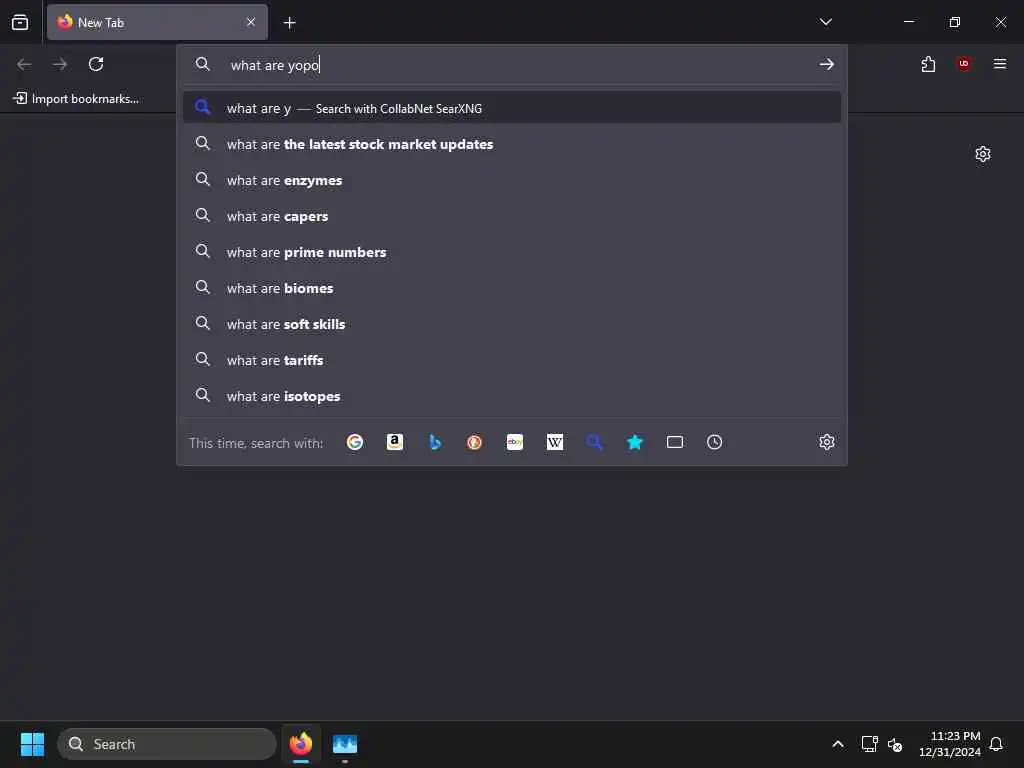Choose suggestion 'what are isotopes'
Screen dimensions: 1024x768
click(x=512, y=396)
